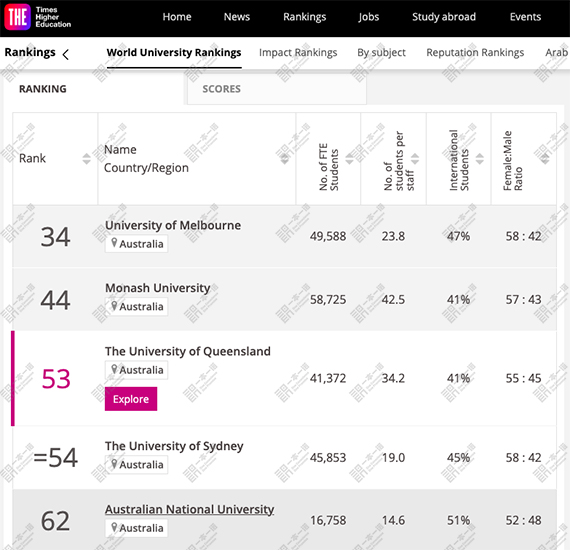Click rank number 34
570x550 pixels.
pyautogui.click(x=55, y=237)
